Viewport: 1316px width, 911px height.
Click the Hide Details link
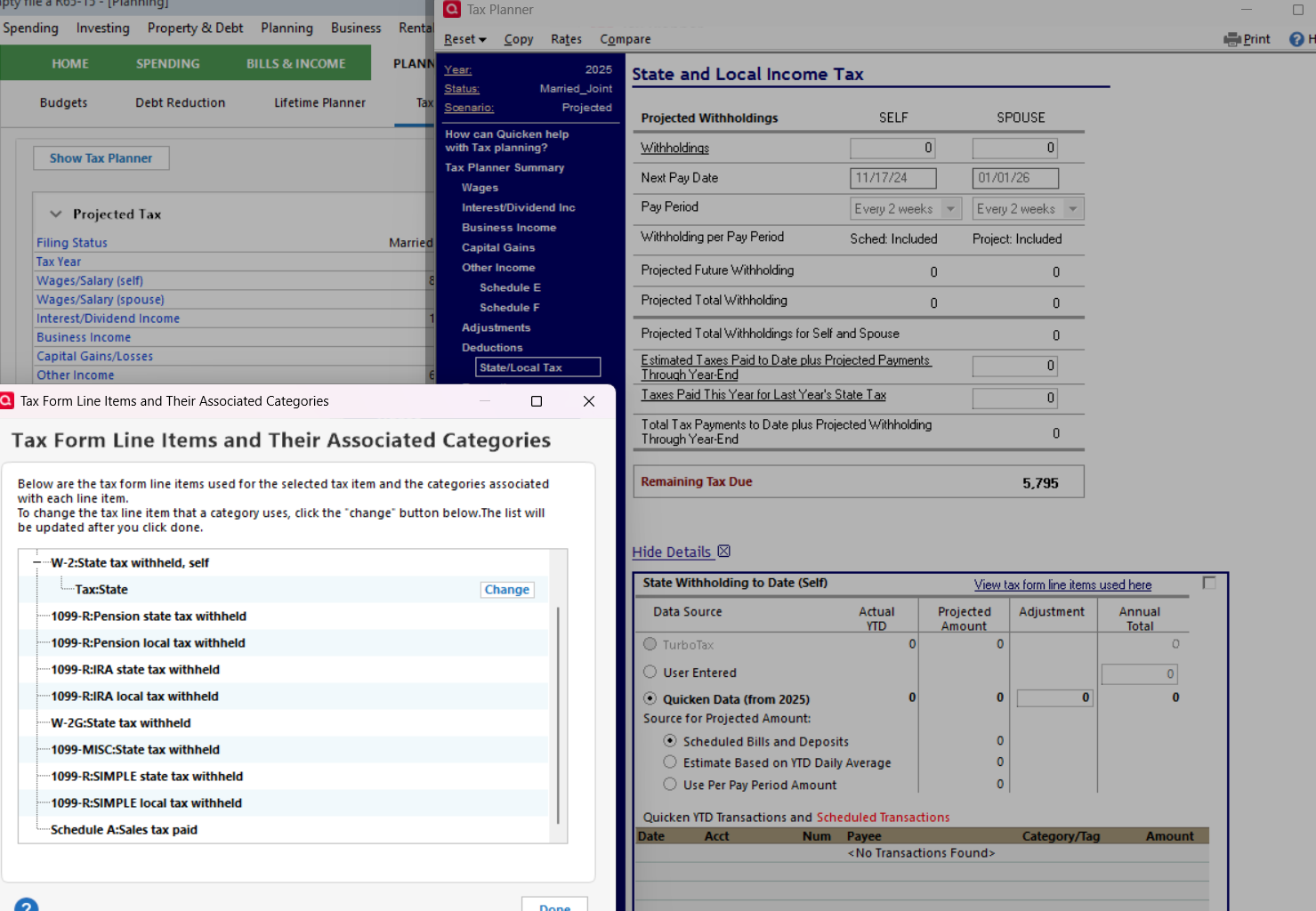[672, 552]
